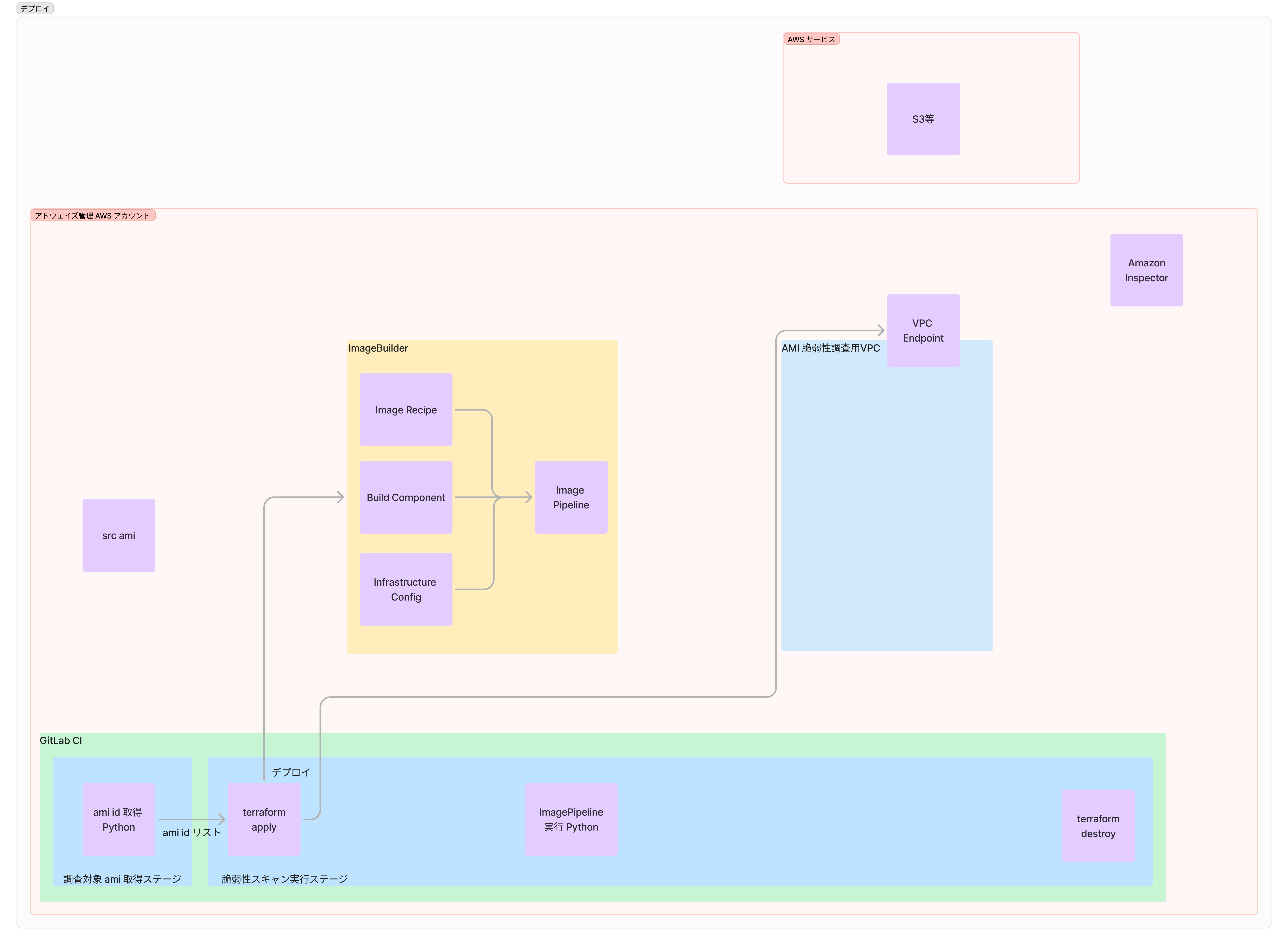The height and width of the screenshot is (945, 1288).
Task: Select the Build Component node
Action: 405,497
